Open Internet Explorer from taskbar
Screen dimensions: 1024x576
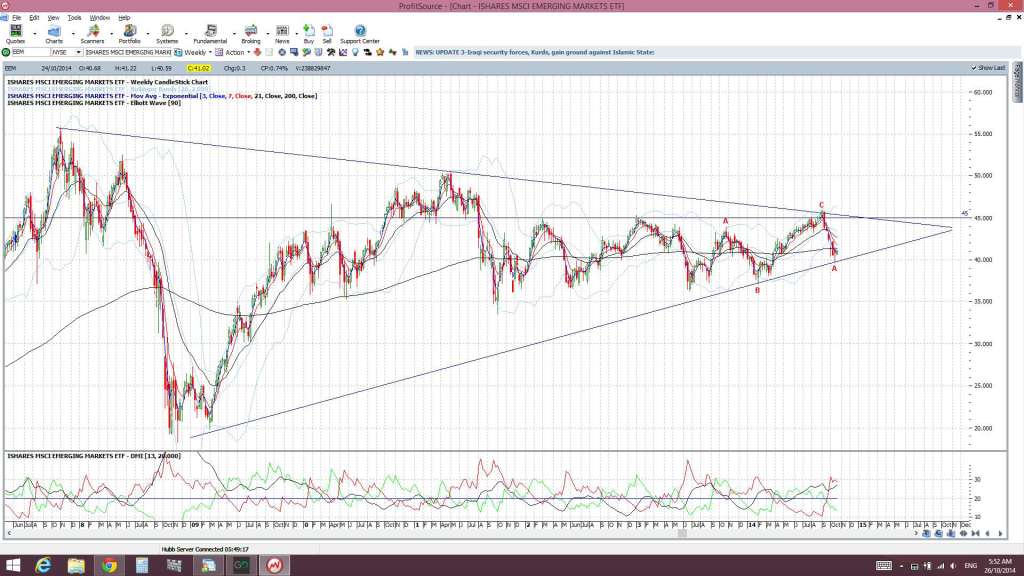pyautogui.click(x=43, y=565)
